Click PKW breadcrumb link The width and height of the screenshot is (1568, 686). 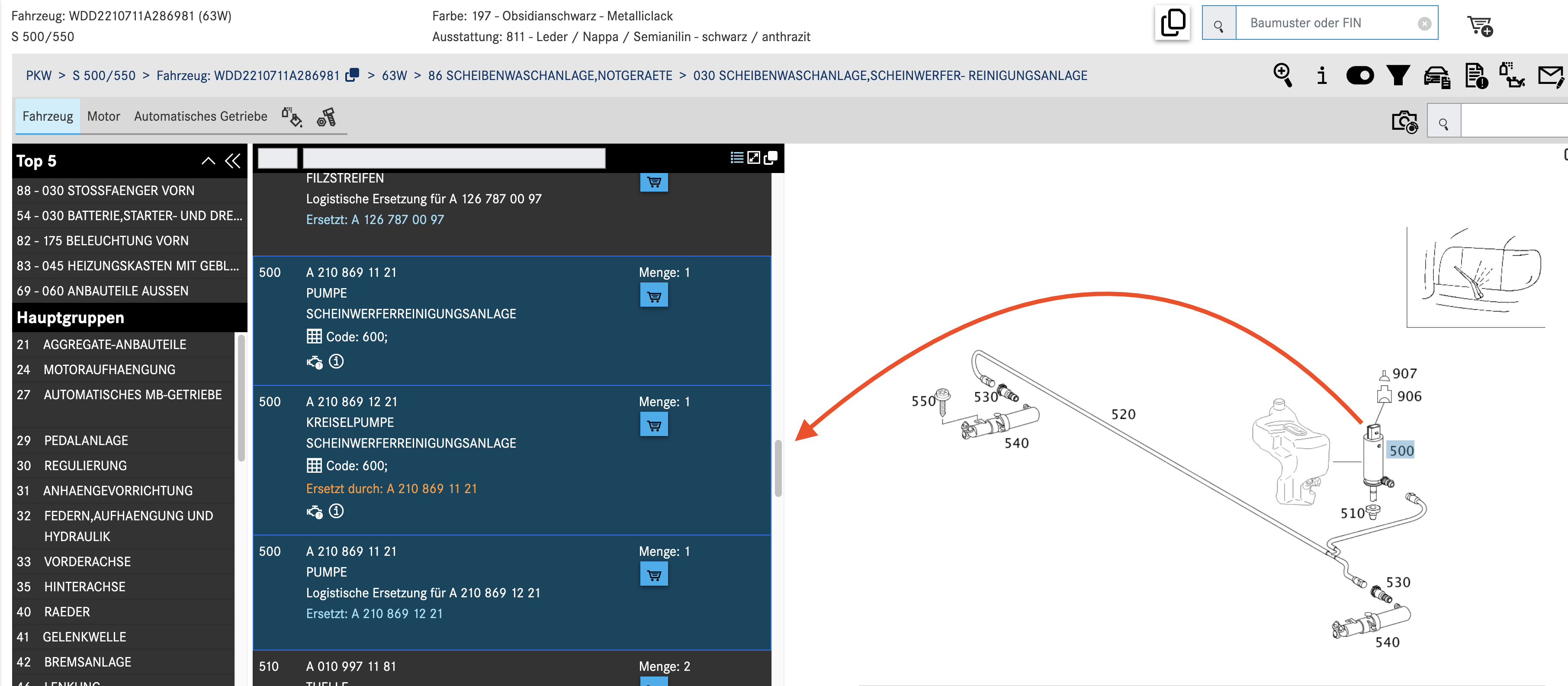coord(39,76)
